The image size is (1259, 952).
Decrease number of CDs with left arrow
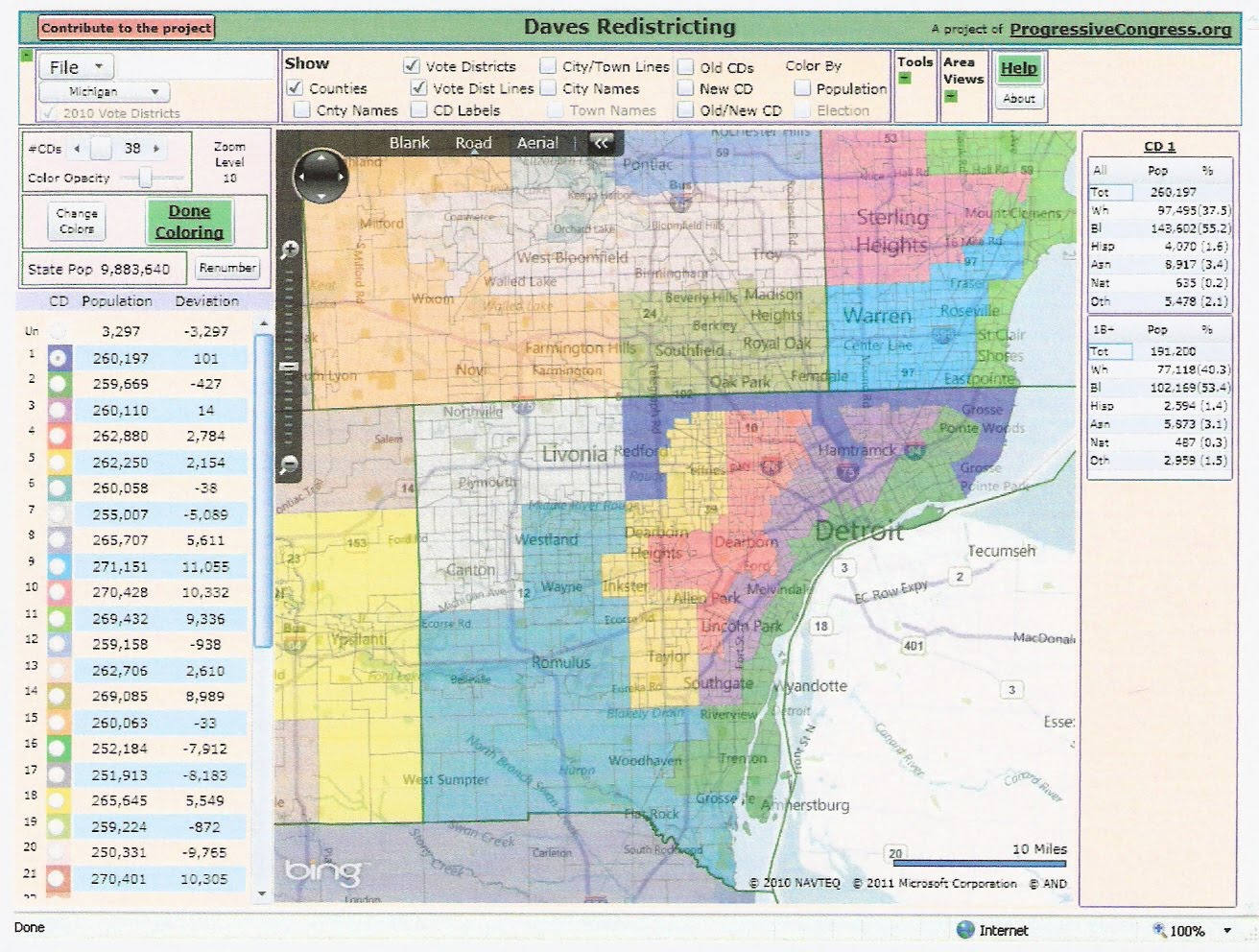tap(78, 149)
